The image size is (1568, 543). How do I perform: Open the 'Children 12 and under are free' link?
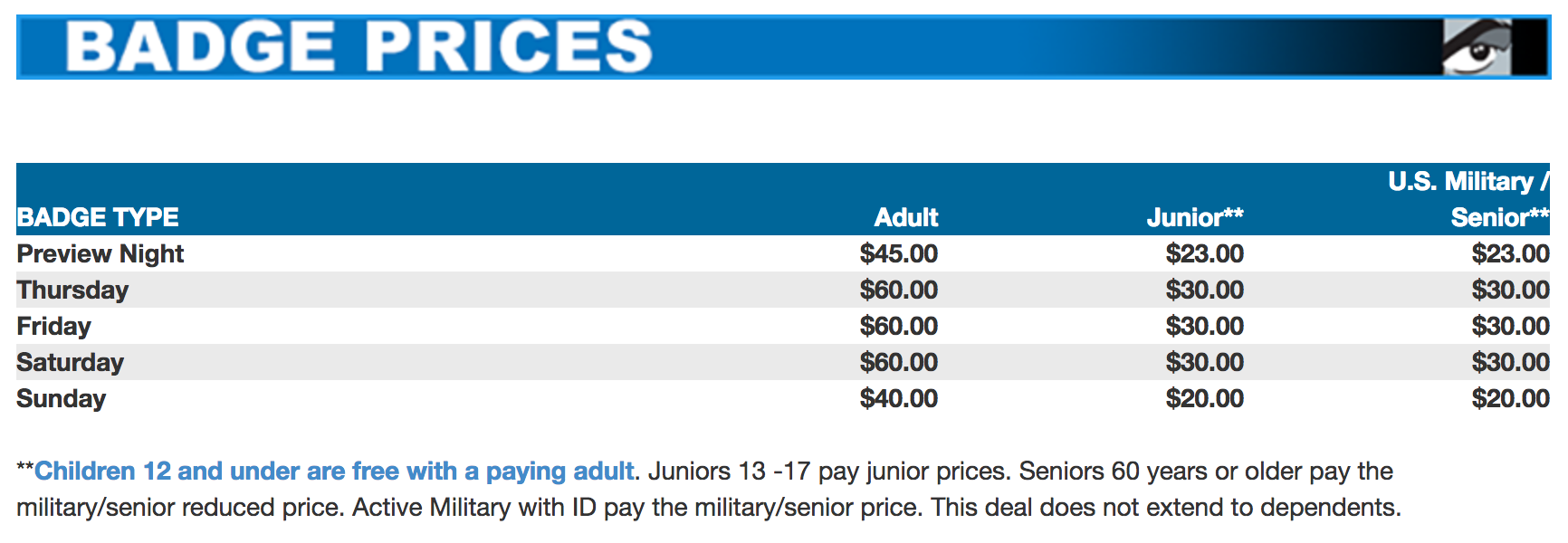click(334, 471)
